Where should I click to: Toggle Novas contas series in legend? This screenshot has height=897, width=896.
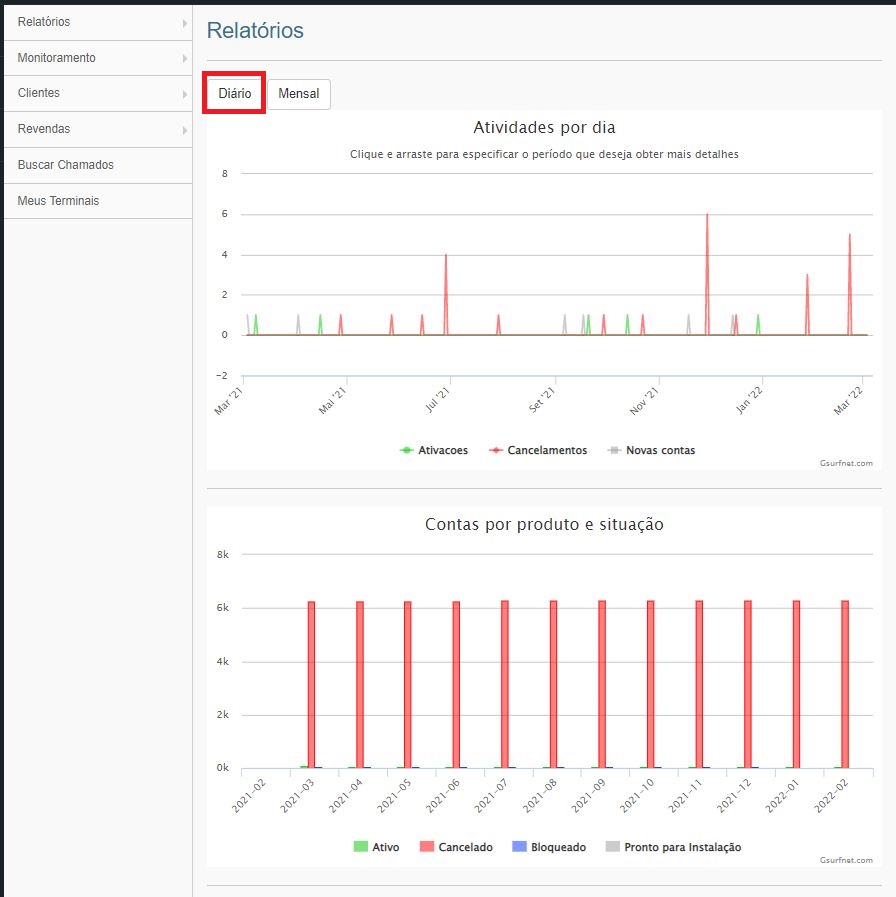coord(659,450)
